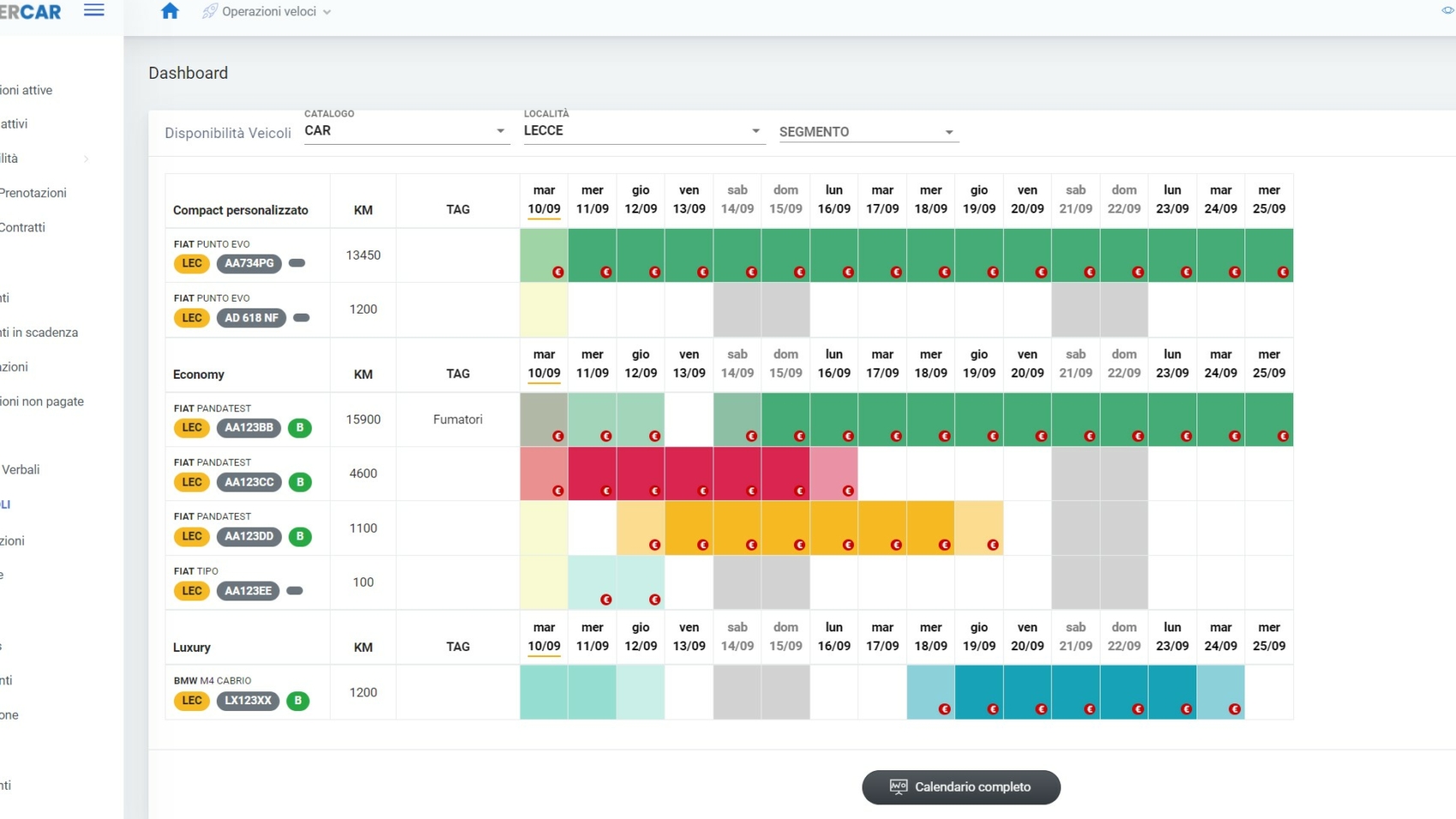
Task: Click grey pill indicator next to AD 618 NF
Action: [x=301, y=318]
